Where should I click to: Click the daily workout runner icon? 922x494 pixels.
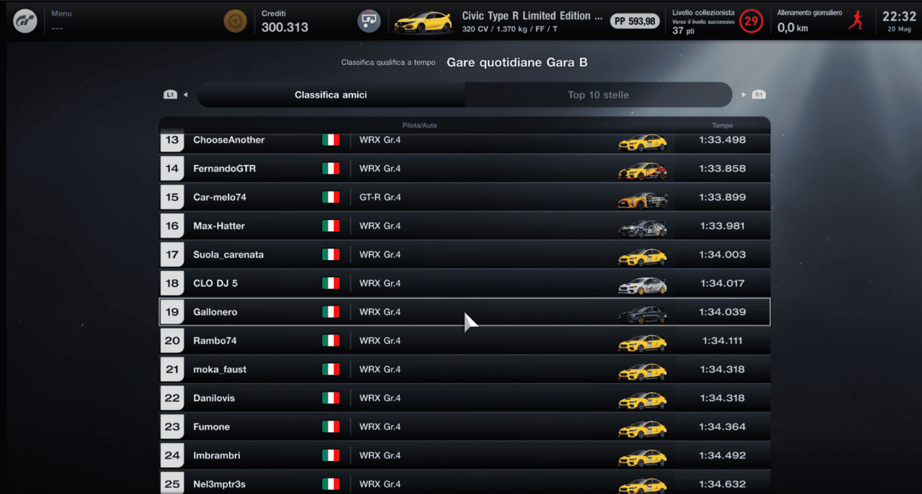(x=856, y=21)
